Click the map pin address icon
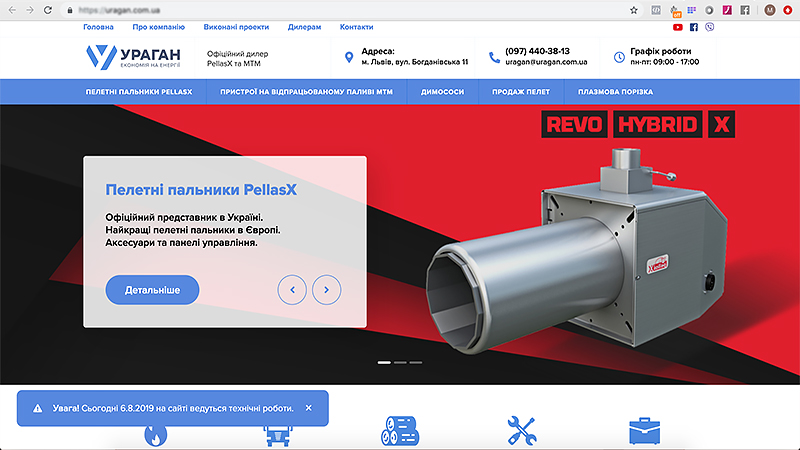Image resolution: width=800 pixels, height=450 pixels. (x=349, y=57)
